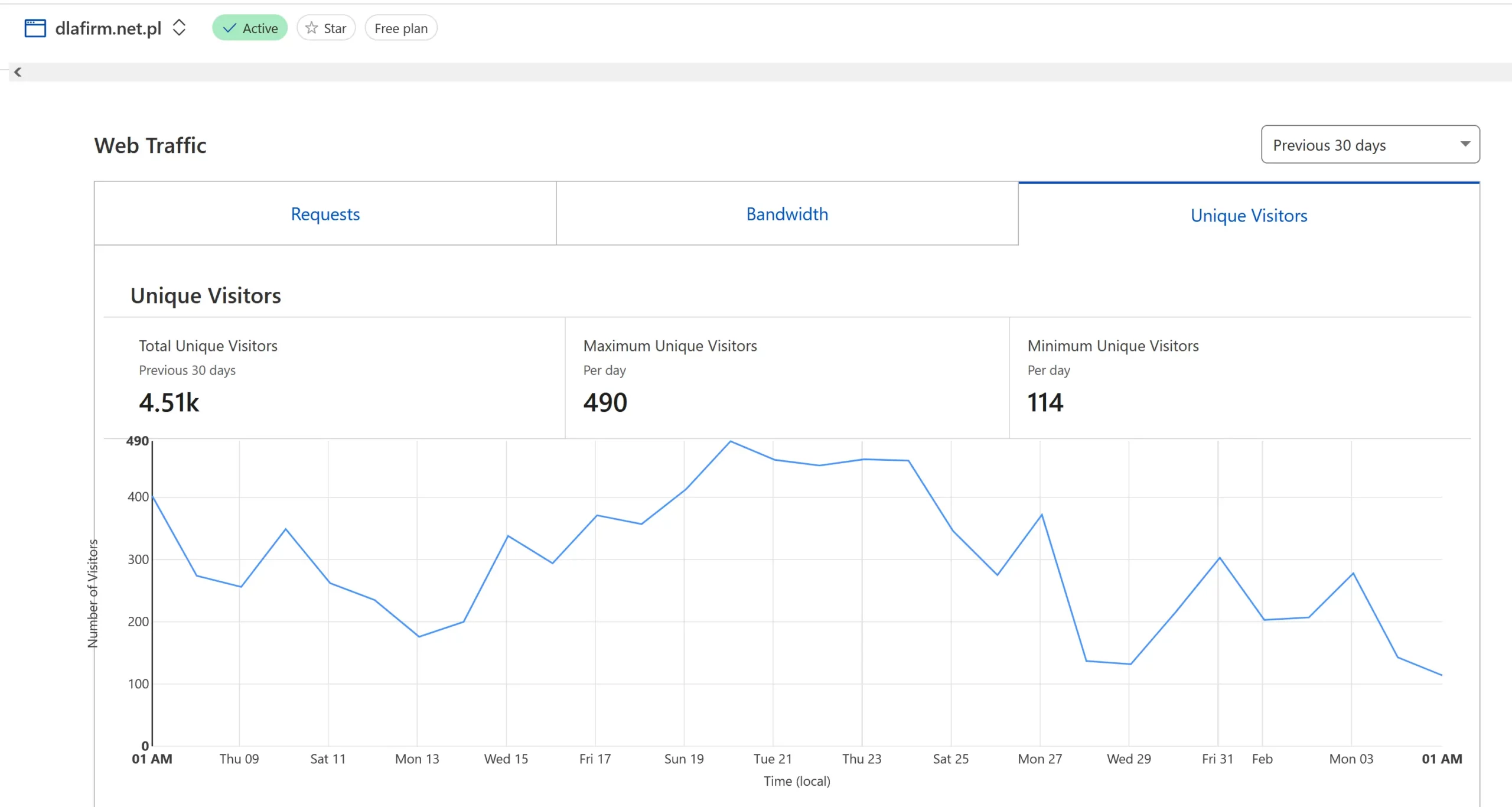Collapse sidebar with left chevron arrow
Image resolution: width=1512 pixels, height=807 pixels.
tap(18, 72)
